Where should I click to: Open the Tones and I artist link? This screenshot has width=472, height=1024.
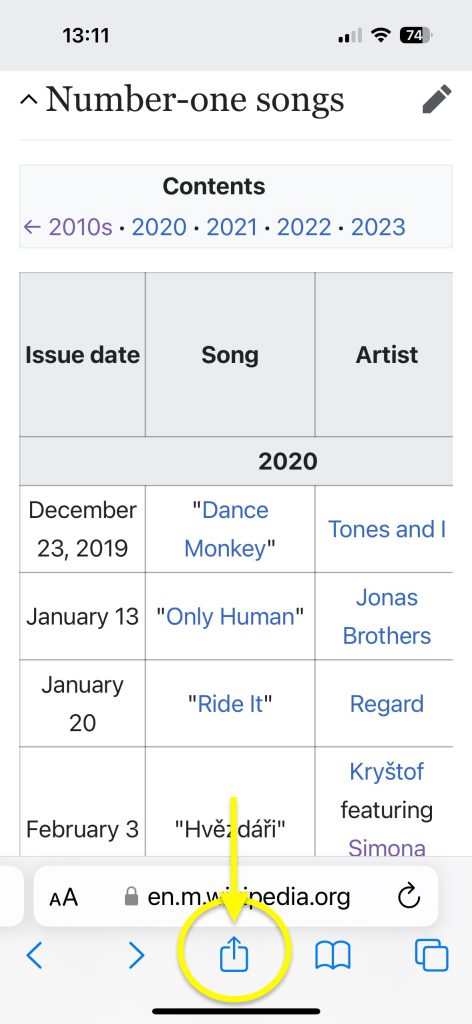pos(387,529)
